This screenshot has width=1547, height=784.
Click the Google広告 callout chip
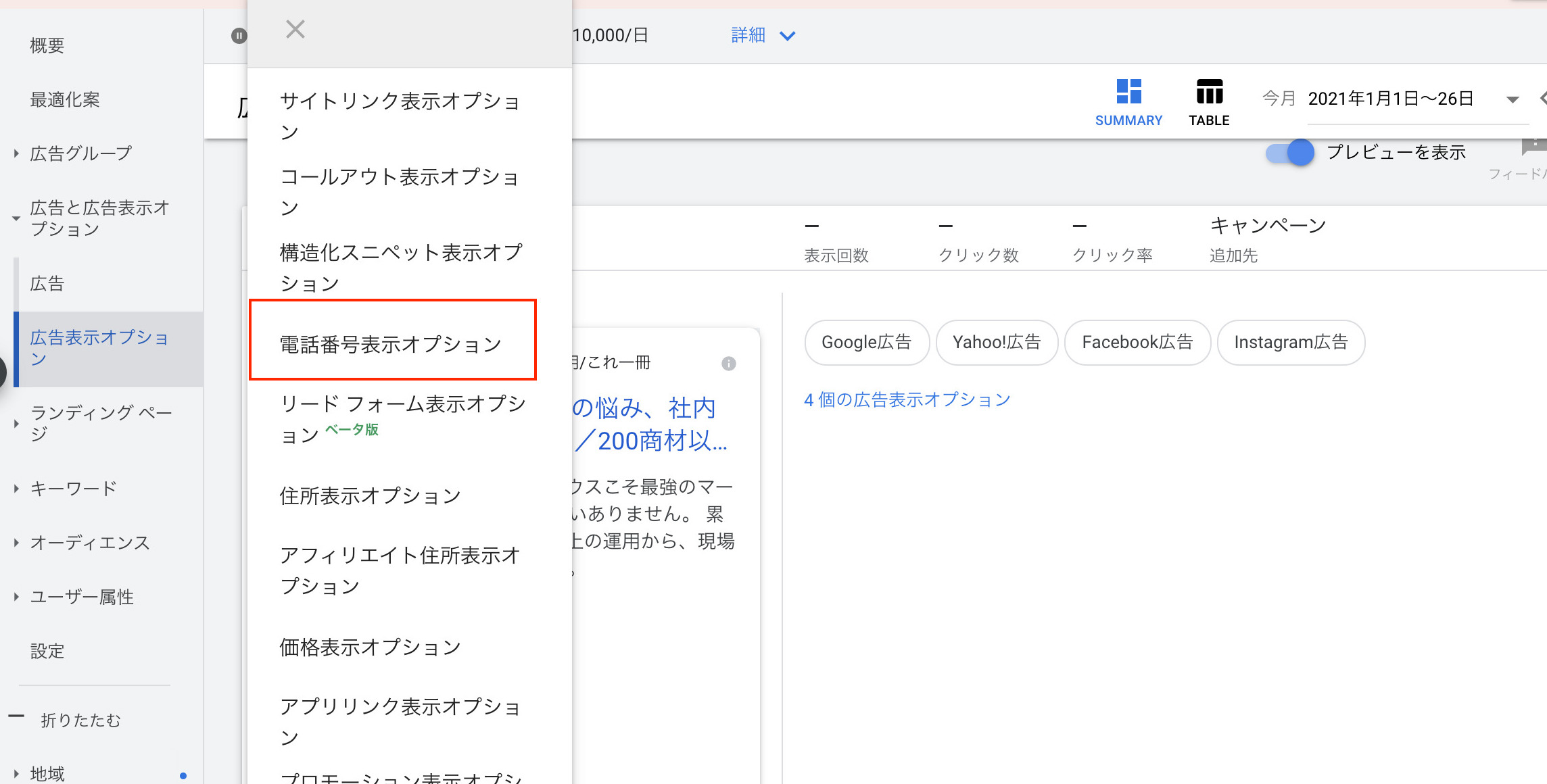tap(866, 342)
